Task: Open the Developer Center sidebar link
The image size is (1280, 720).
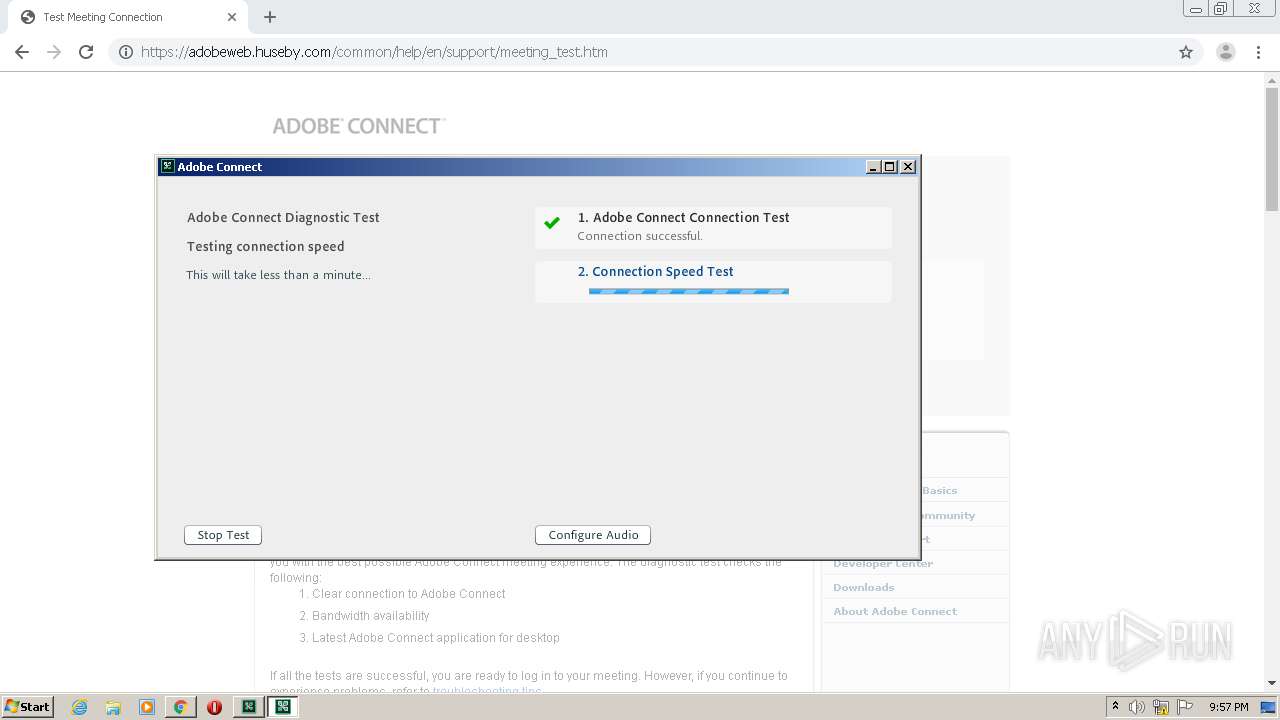Action: [883, 563]
